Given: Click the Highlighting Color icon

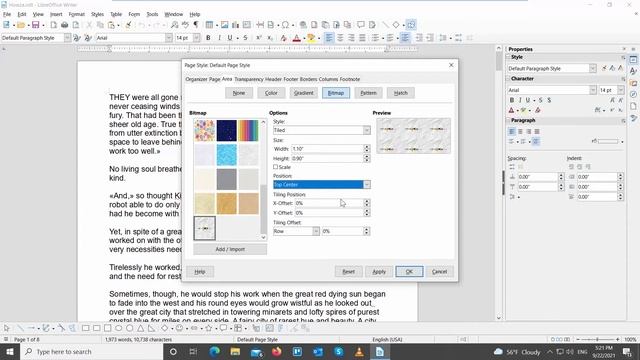Looking at the screenshot, I should pyautogui.click(x=311, y=38).
